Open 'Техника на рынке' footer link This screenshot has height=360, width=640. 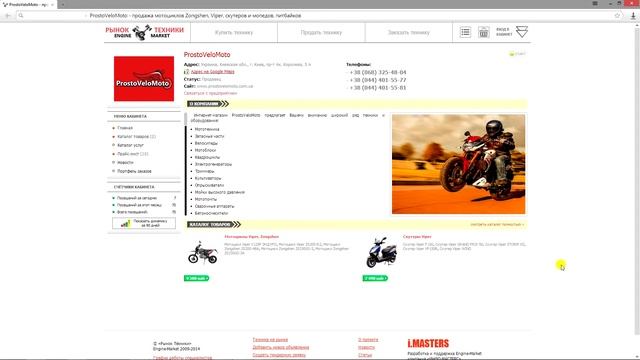pyautogui.click(x=270, y=340)
